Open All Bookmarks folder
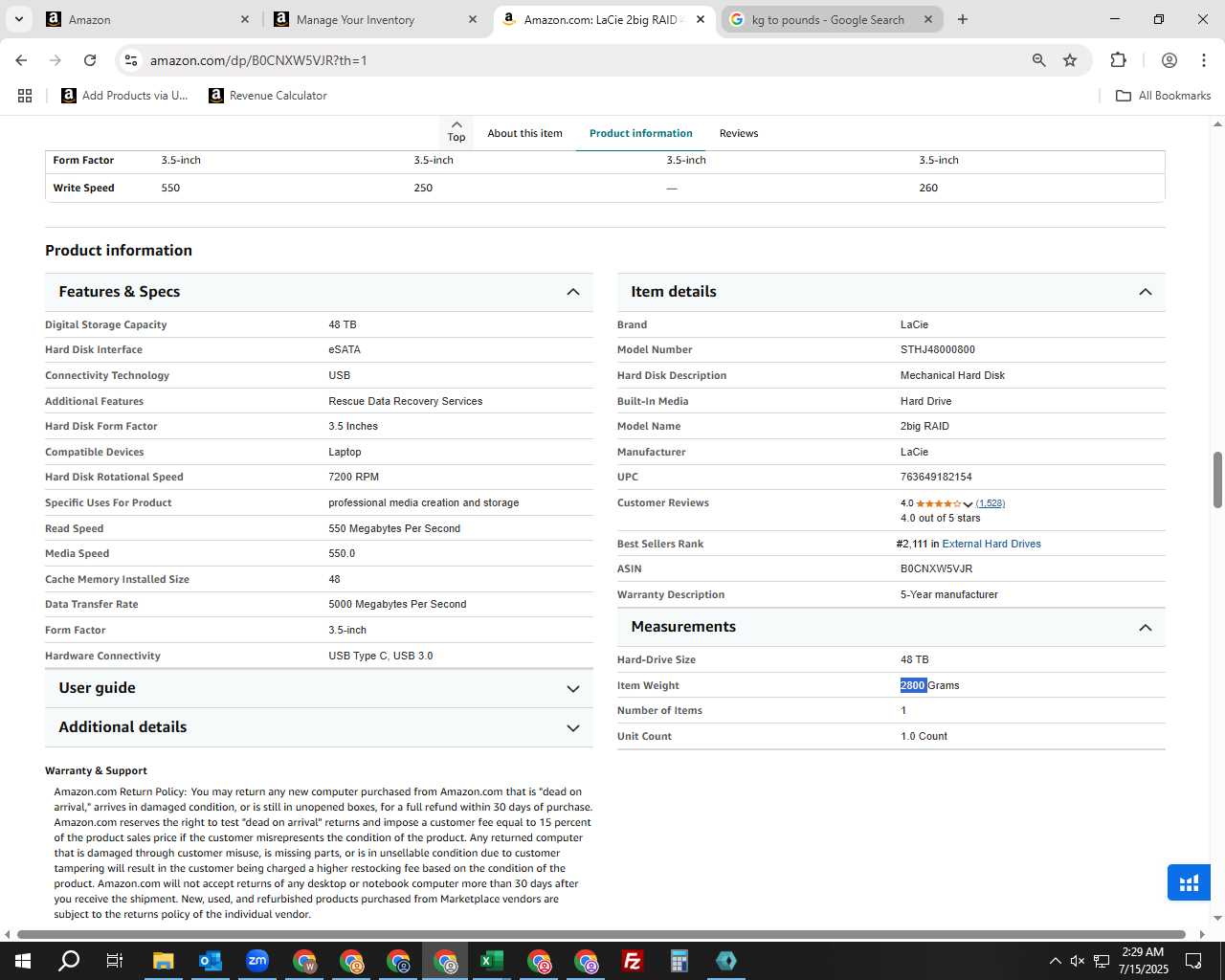 click(x=1164, y=96)
